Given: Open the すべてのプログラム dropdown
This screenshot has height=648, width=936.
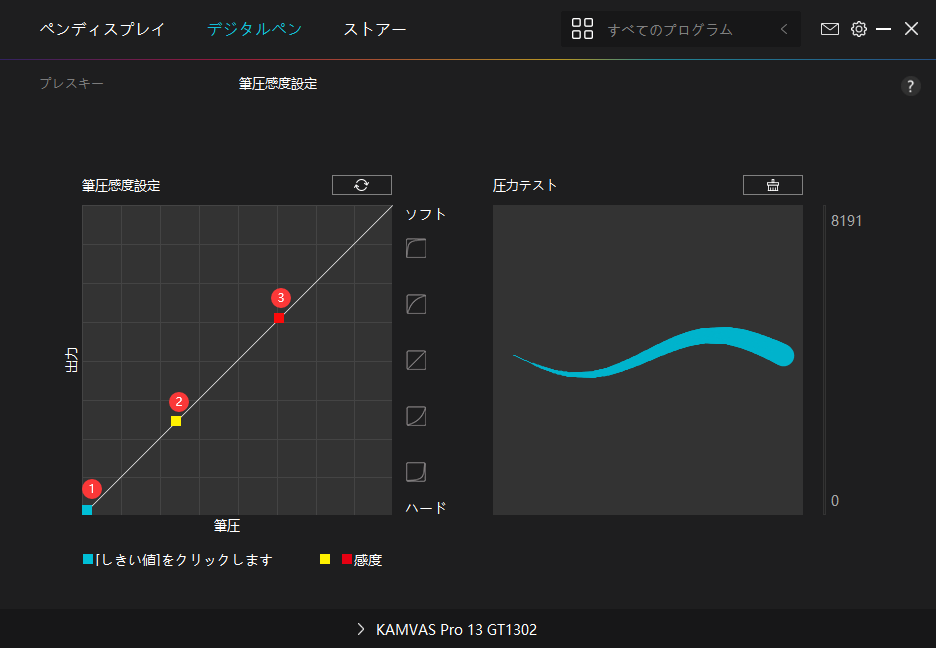Looking at the screenshot, I should pyautogui.click(x=681, y=29).
